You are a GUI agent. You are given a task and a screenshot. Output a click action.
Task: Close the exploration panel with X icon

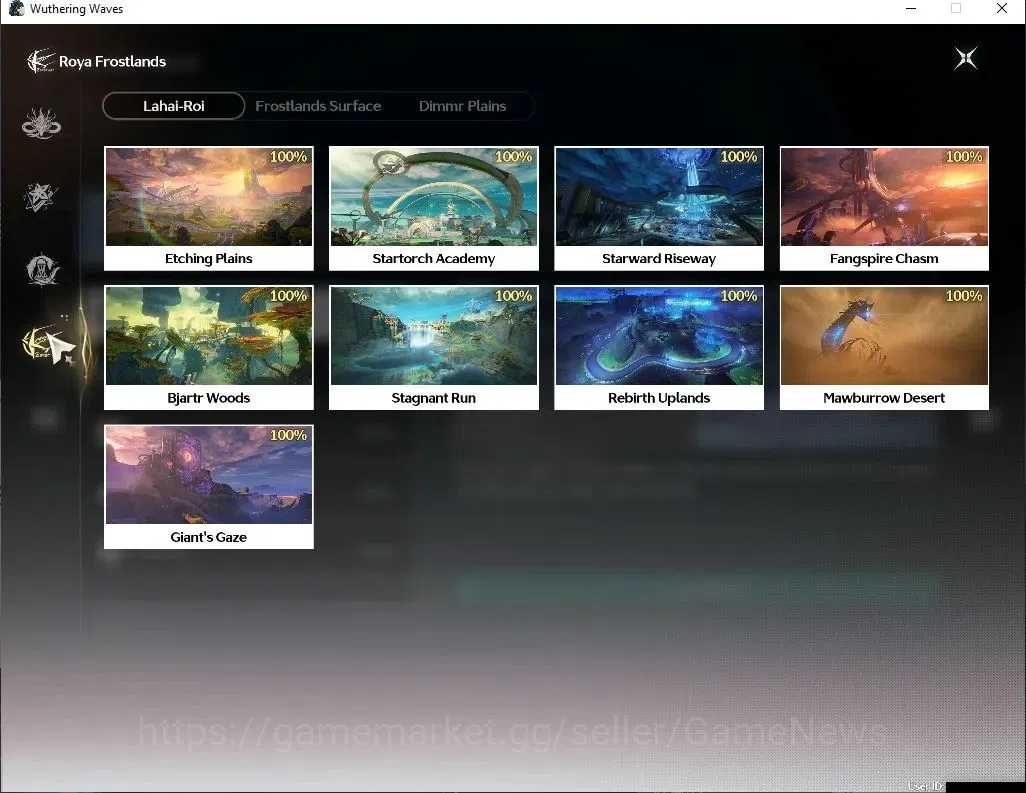point(966,58)
